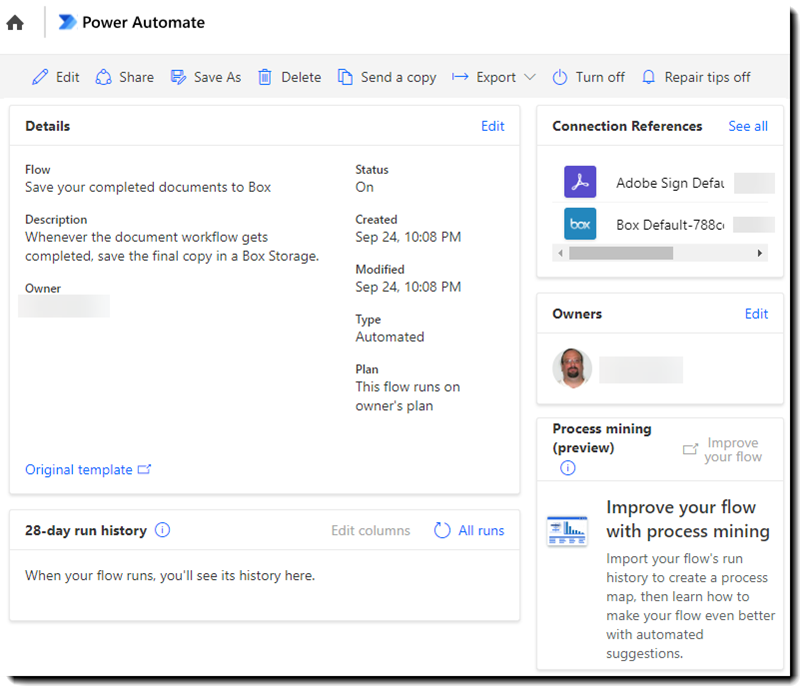Screen dimensions: 800x686
Task: Open the Adobe Sign connection icon
Action: (580, 183)
